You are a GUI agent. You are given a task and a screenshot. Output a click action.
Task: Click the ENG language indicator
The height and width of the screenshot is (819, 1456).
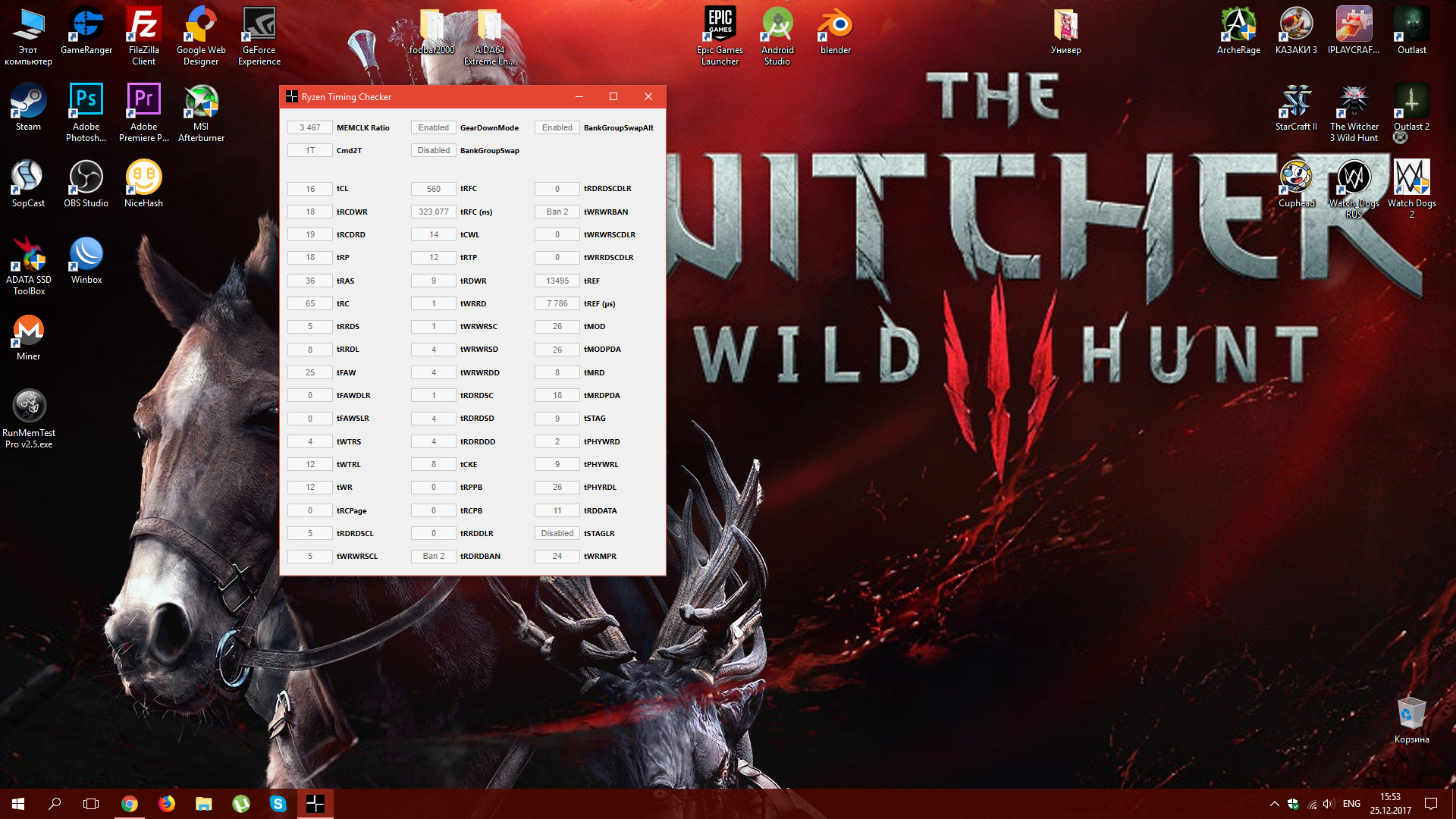point(1351,804)
